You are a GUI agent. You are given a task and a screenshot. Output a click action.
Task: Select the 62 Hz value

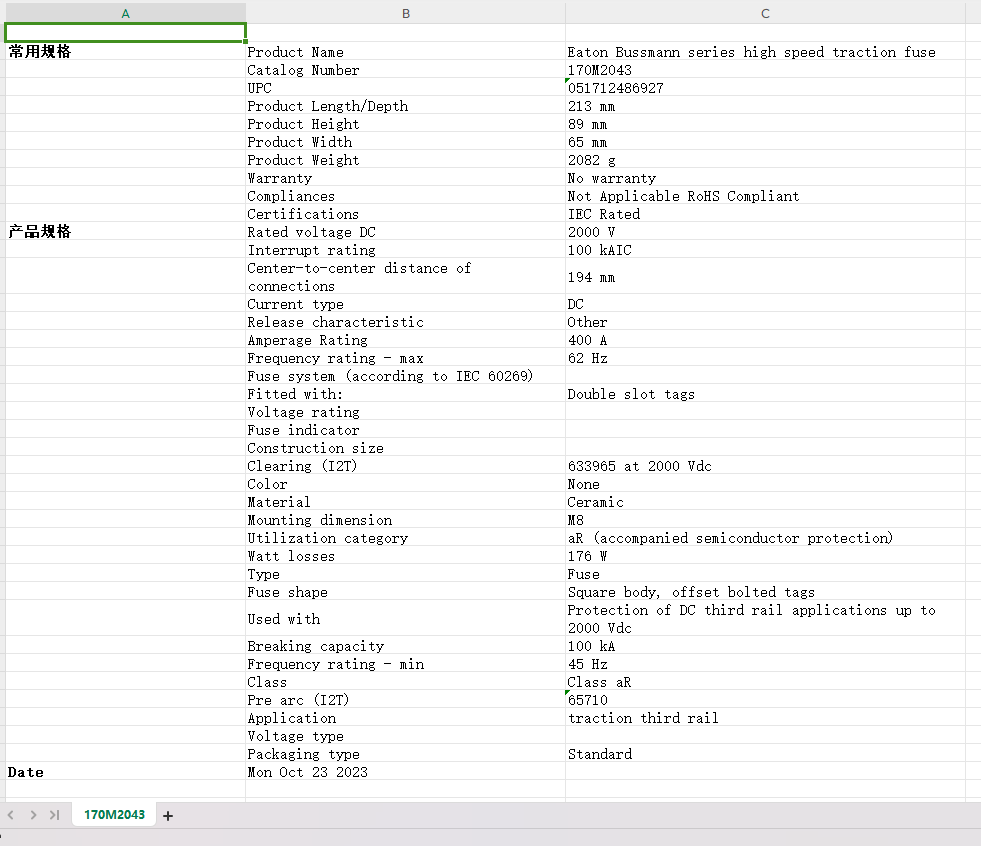(x=765, y=358)
